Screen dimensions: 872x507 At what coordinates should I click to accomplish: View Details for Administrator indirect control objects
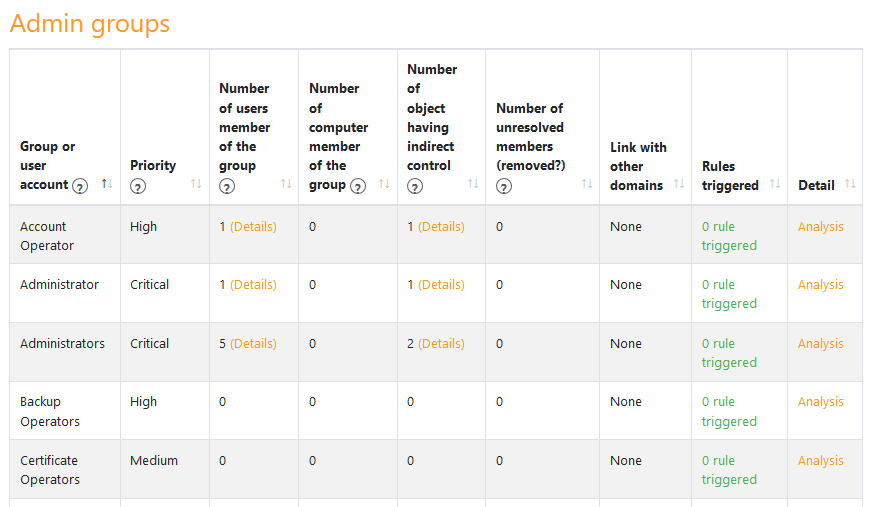(442, 285)
